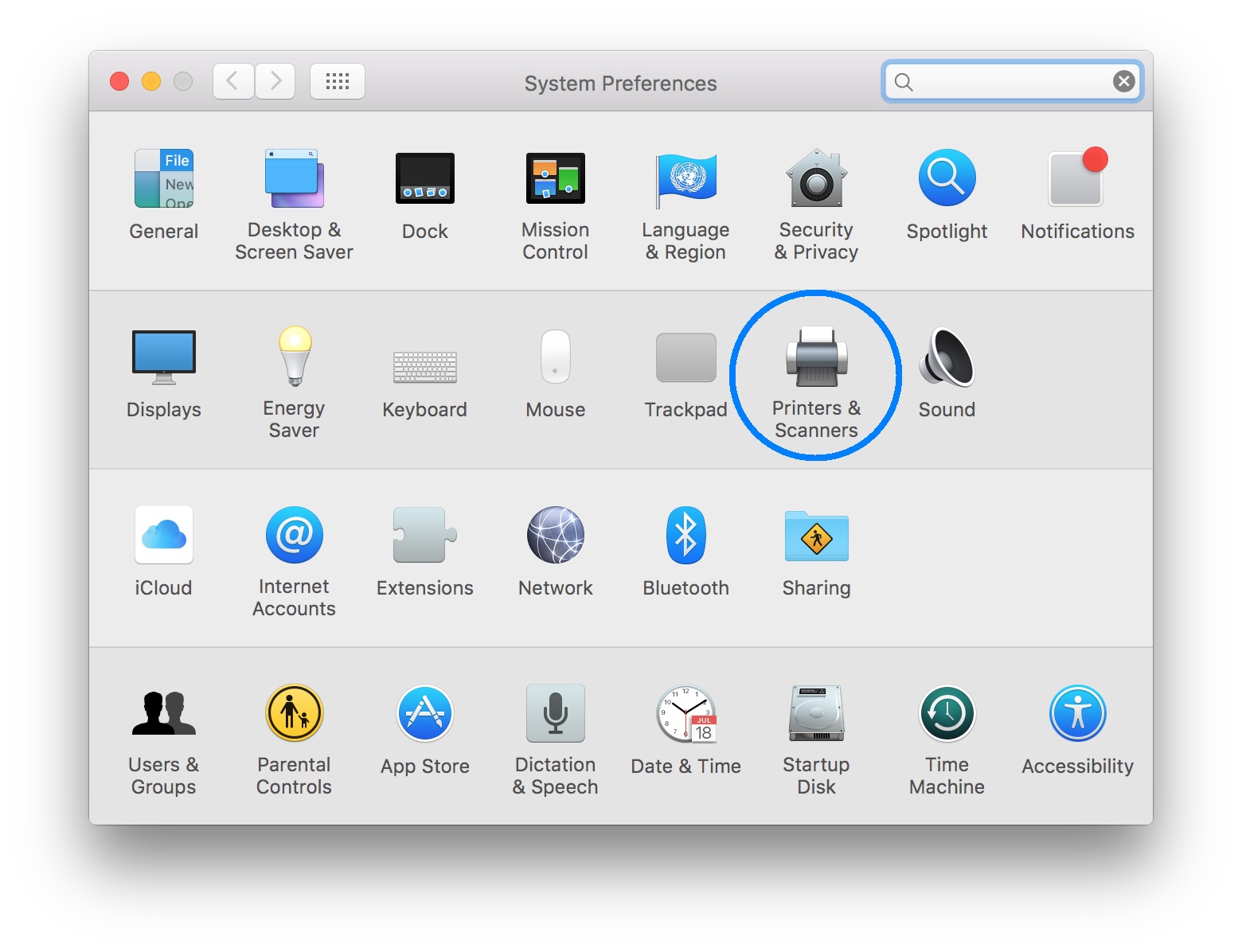Open Internet Accounts pane
1242x952 pixels.
click(x=294, y=562)
